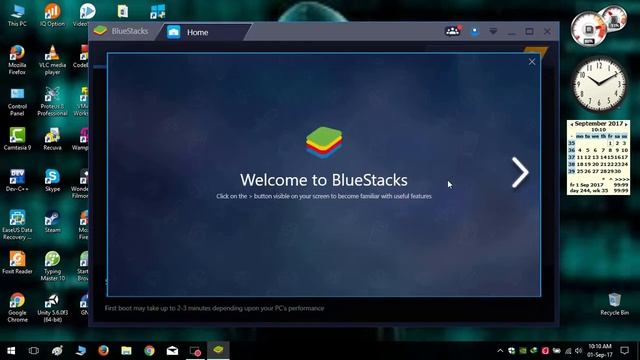The width and height of the screenshot is (640, 360).
Task: Advance to the next welcome slide arrow
Action: [520, 173]
